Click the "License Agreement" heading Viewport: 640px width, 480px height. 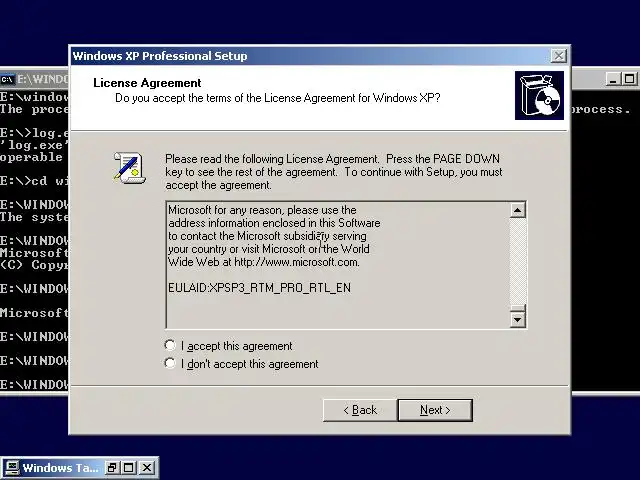147,83
